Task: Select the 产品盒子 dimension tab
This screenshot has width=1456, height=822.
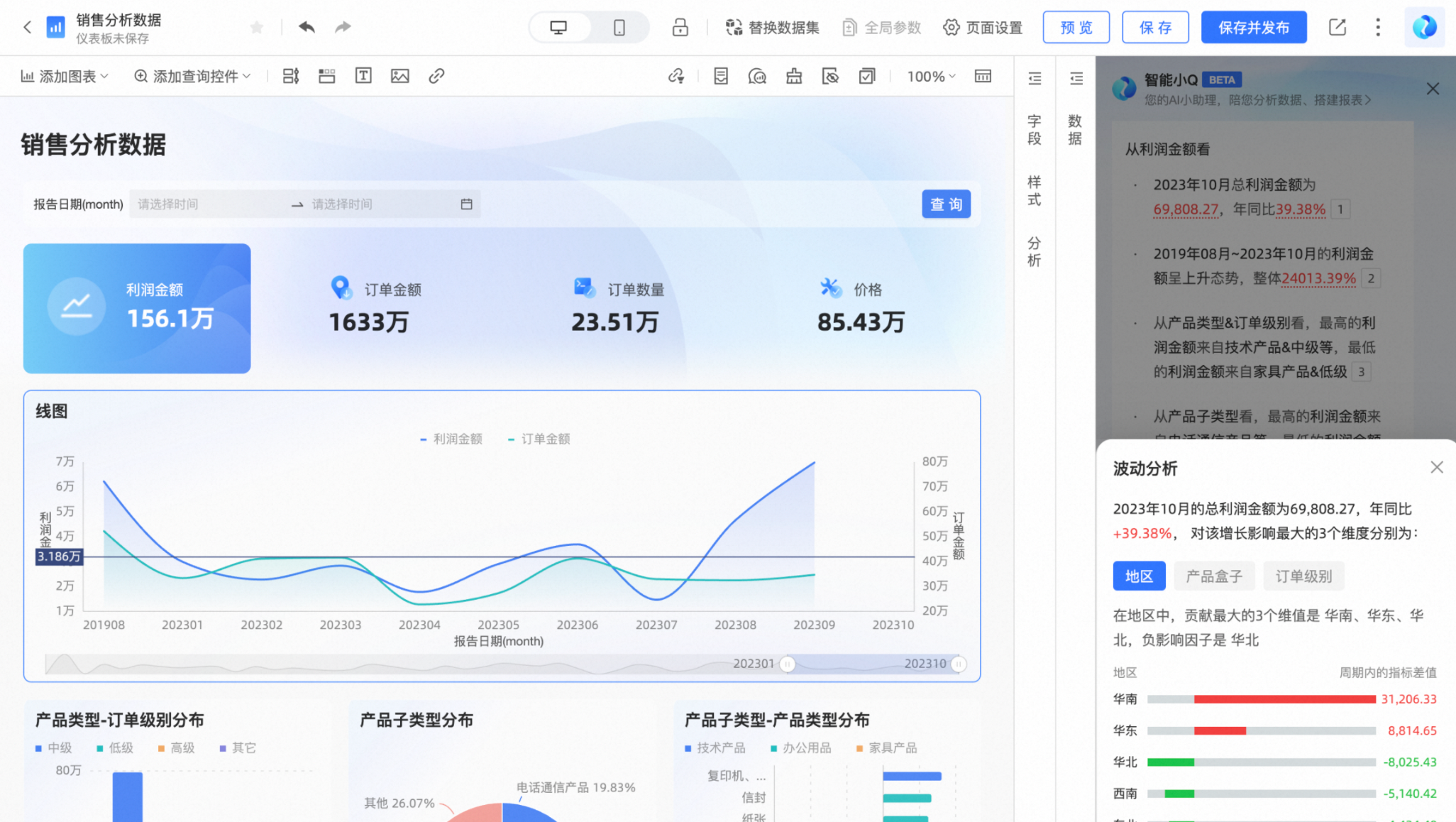Action: [1213, 576]
